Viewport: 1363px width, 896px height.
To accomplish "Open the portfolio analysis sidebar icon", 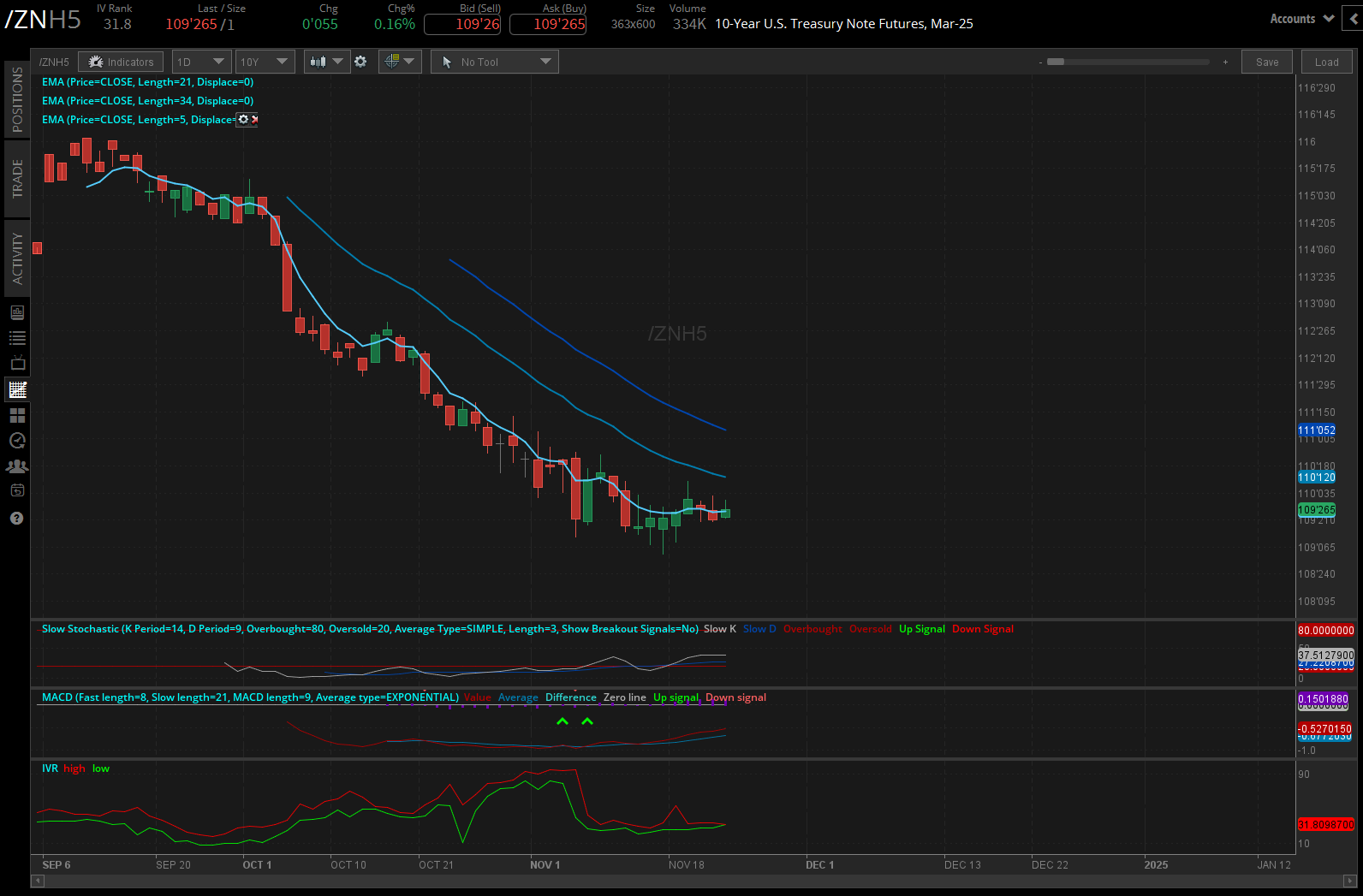I will [17, 312].
